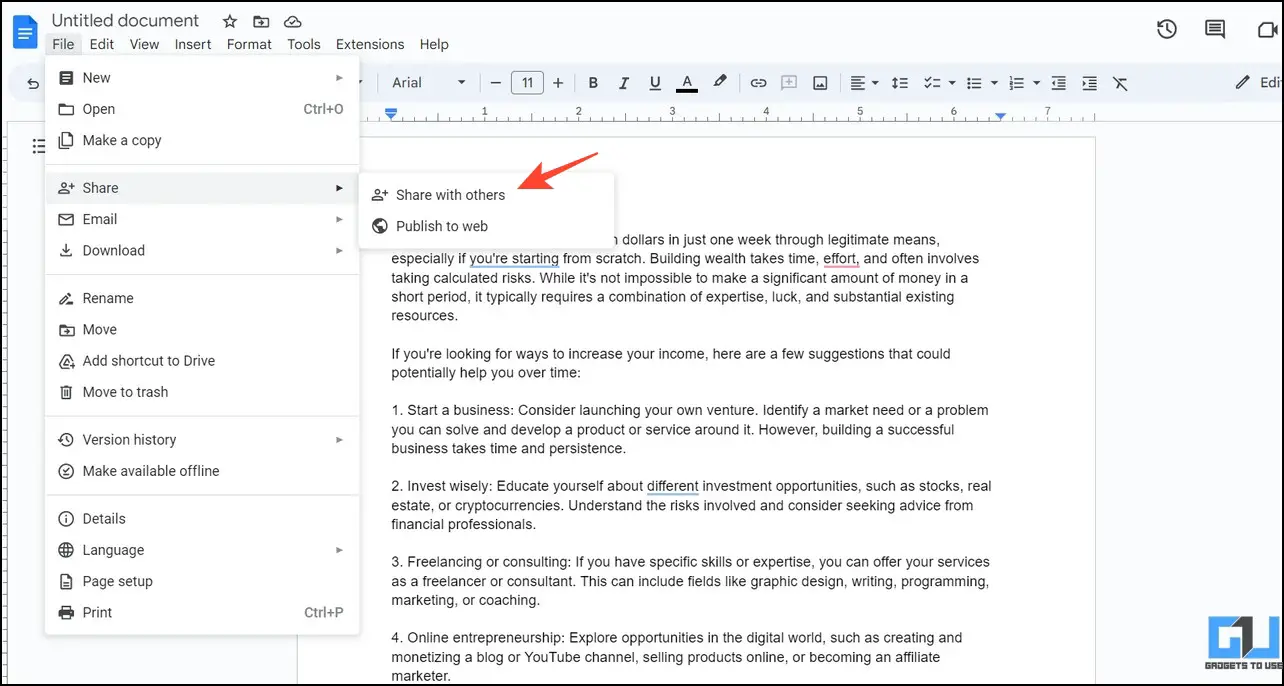
Task: Open the bulleted list options arrow
Action: [994, 83]
